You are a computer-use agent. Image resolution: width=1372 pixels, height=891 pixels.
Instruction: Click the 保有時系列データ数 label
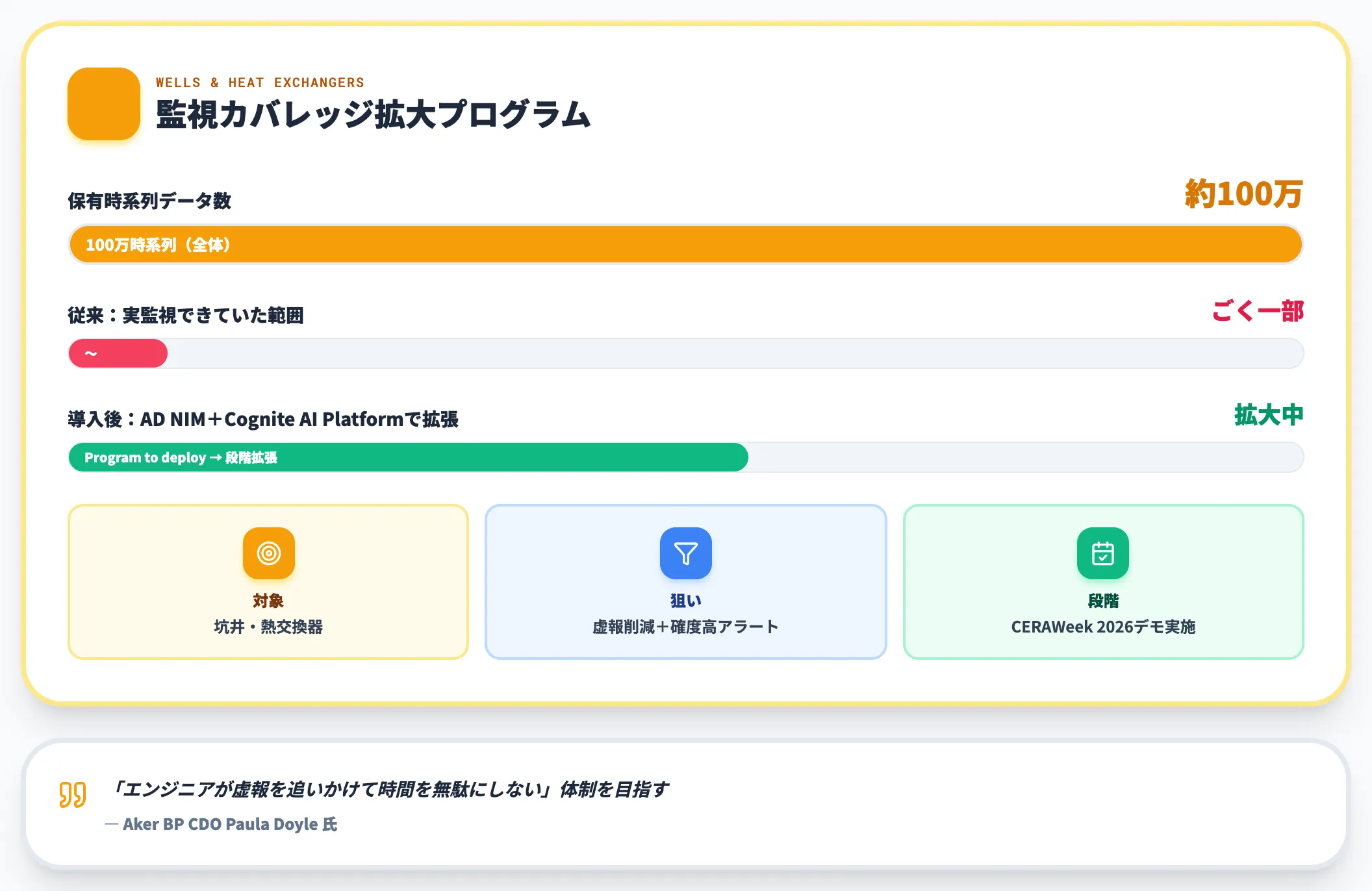click(x=149, y=201)
